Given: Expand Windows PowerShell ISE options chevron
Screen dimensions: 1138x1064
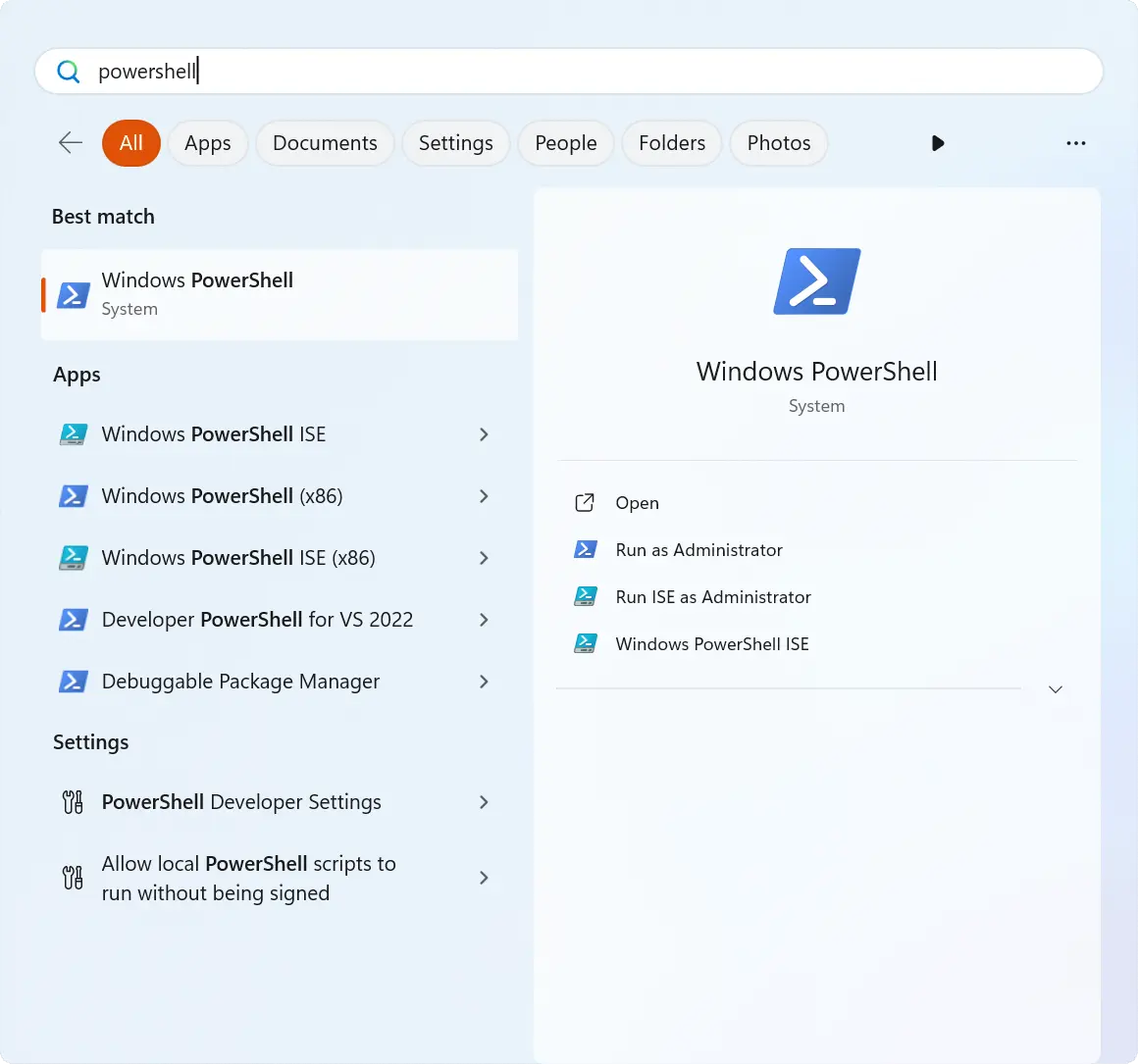Looking at the screenshot, I should (484, 434).
